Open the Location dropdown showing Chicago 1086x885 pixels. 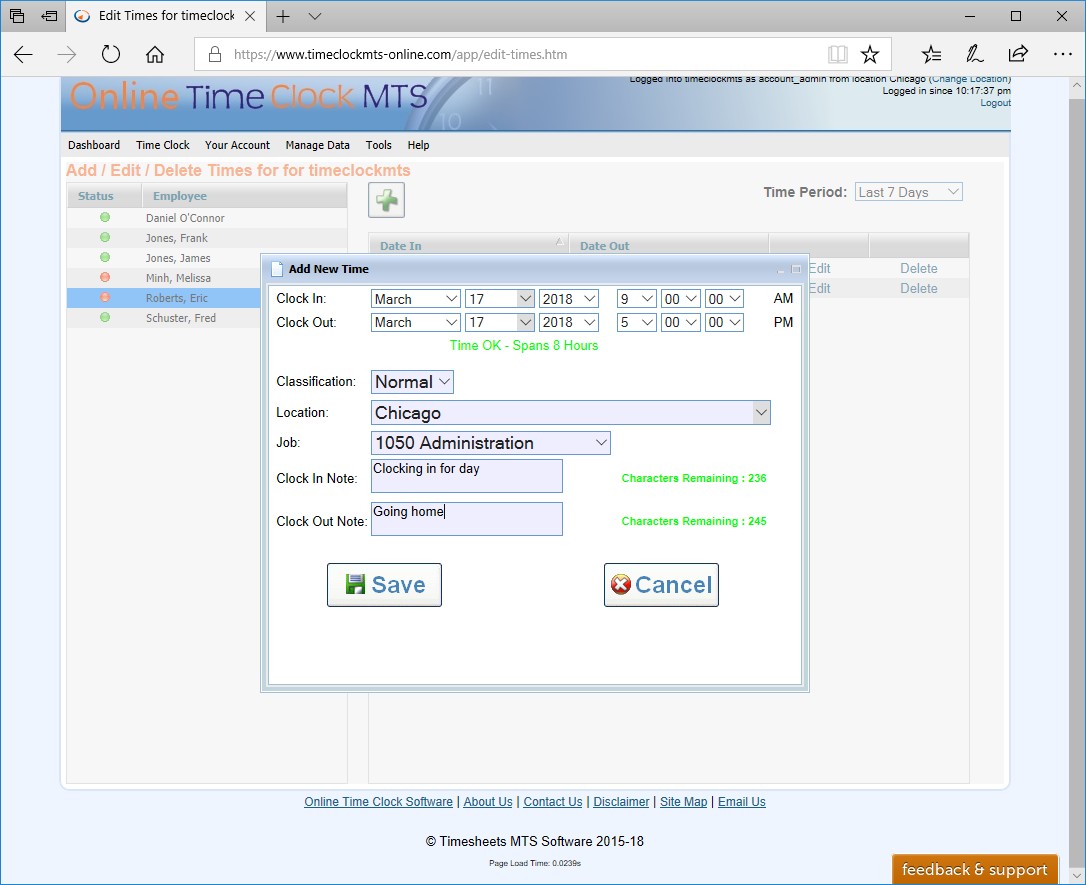coord(570,413)
